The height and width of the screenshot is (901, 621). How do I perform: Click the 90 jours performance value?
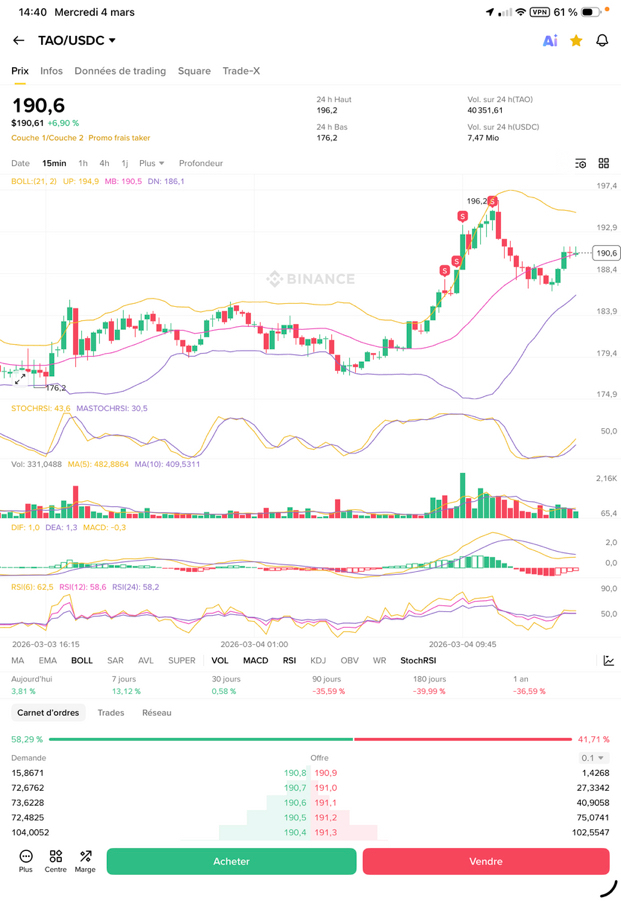coord(329,691)
